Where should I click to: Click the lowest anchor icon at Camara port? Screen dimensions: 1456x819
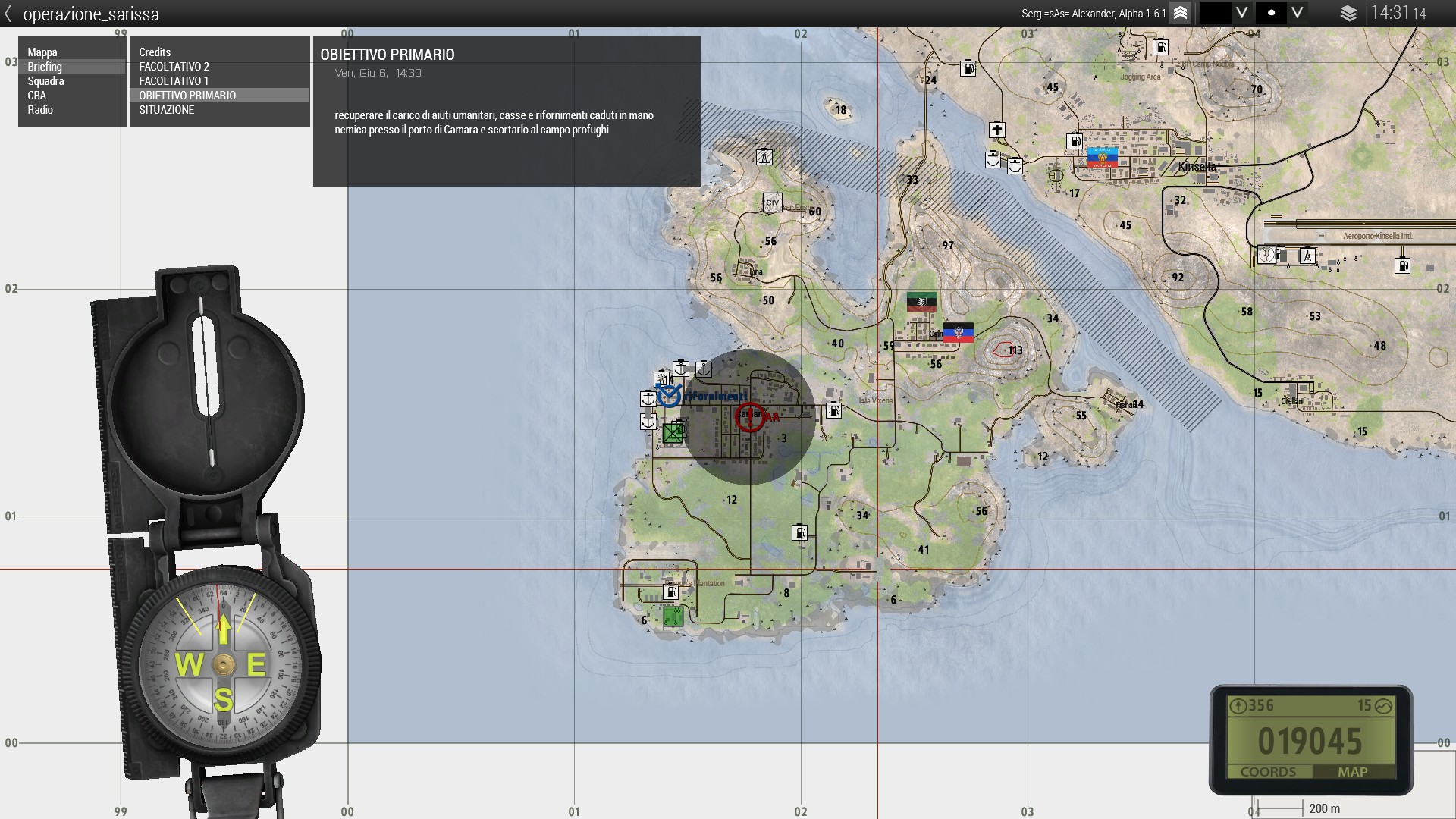tap(648, 421)
